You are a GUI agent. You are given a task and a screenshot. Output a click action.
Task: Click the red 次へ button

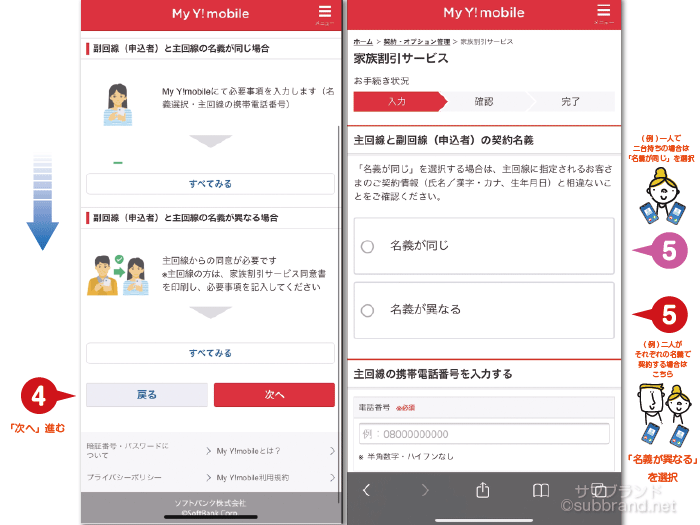[x=274, y=395]
